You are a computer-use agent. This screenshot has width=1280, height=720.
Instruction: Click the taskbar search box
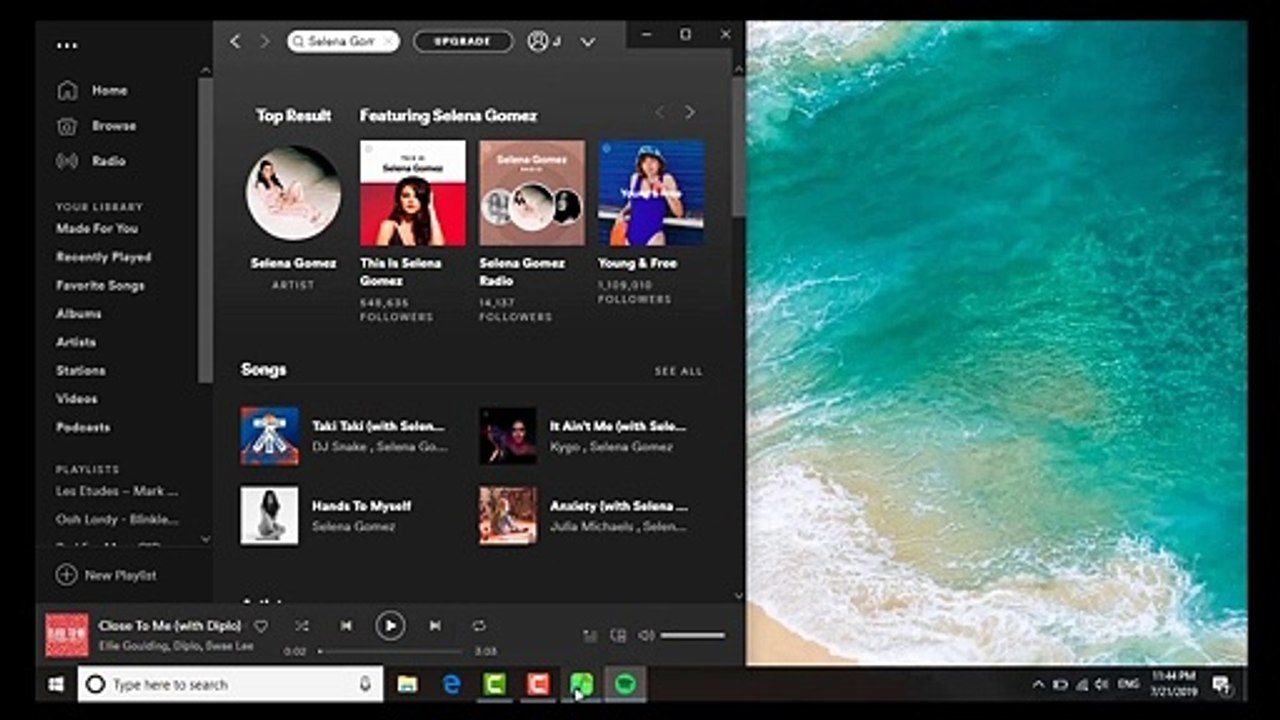click(231, 685)
